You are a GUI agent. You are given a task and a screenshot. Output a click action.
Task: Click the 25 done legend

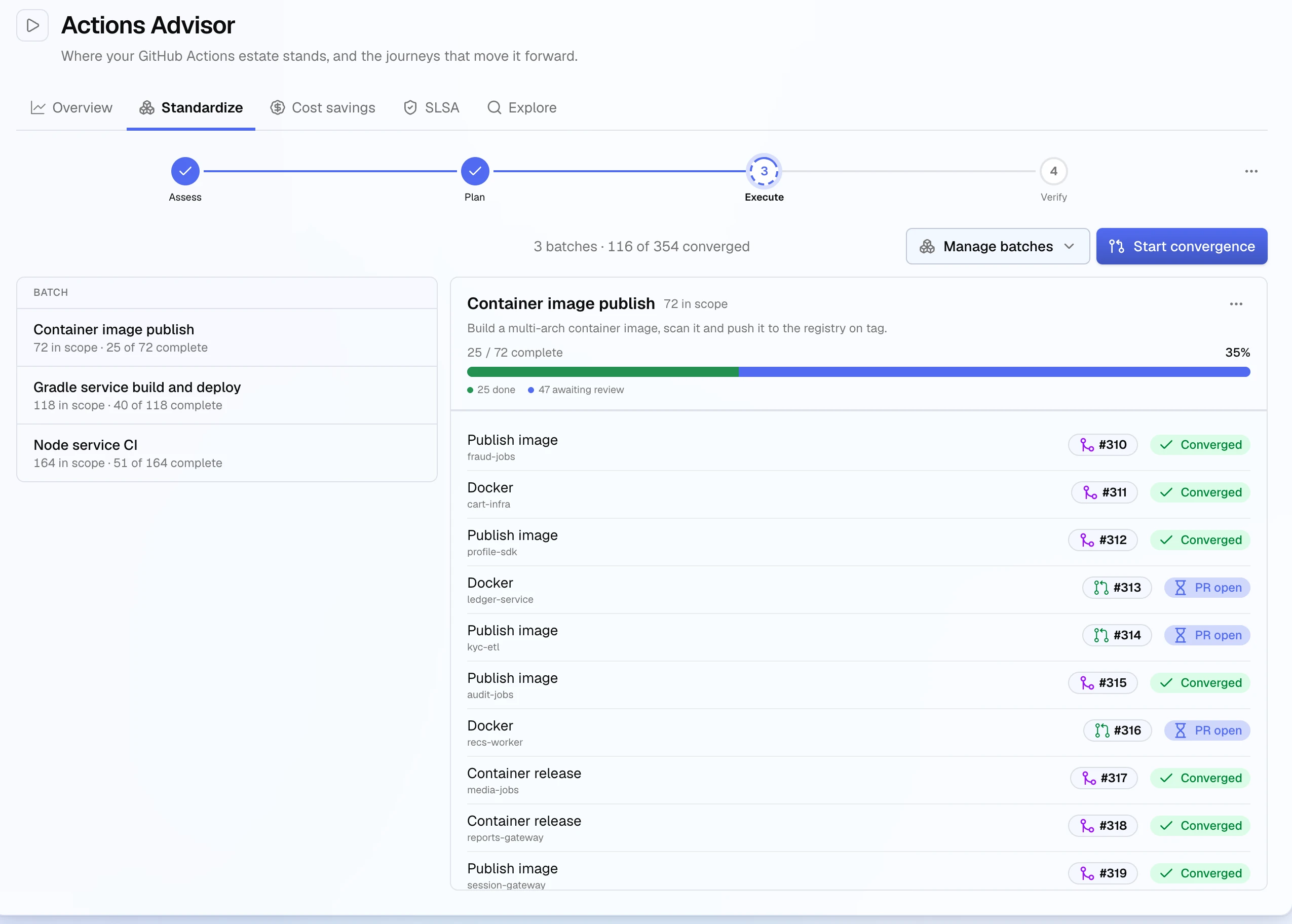[491, 390]
